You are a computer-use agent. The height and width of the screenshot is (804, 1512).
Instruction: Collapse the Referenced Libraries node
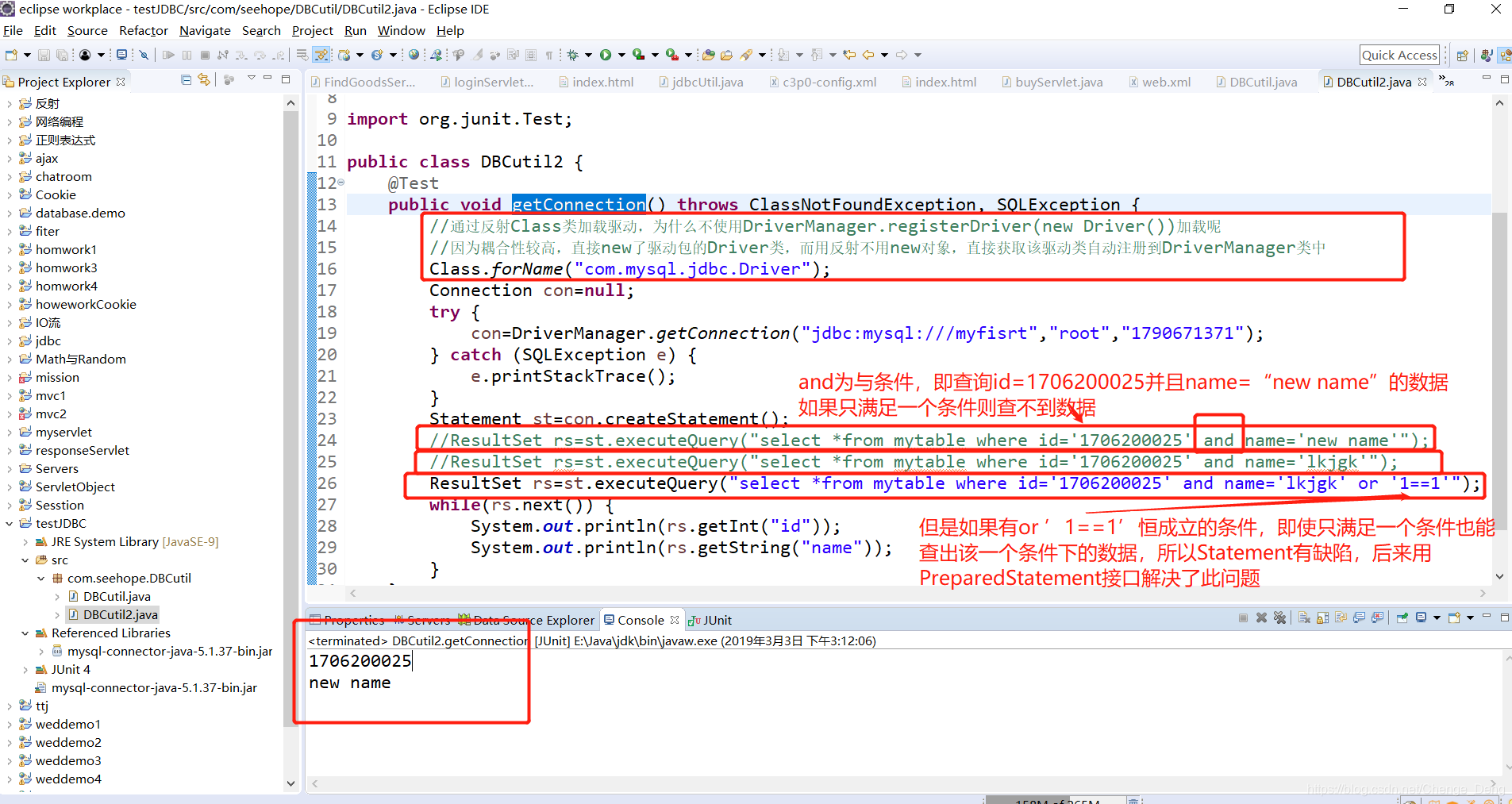25,633
